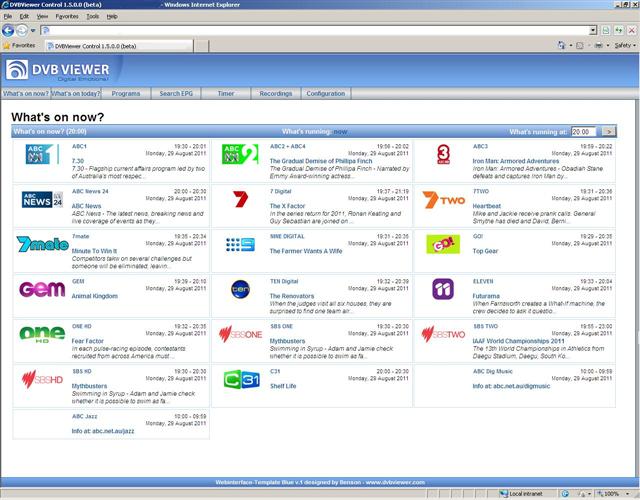640x500 pixels.
Task: Click the 7mate channel logo
Action: 42,244
